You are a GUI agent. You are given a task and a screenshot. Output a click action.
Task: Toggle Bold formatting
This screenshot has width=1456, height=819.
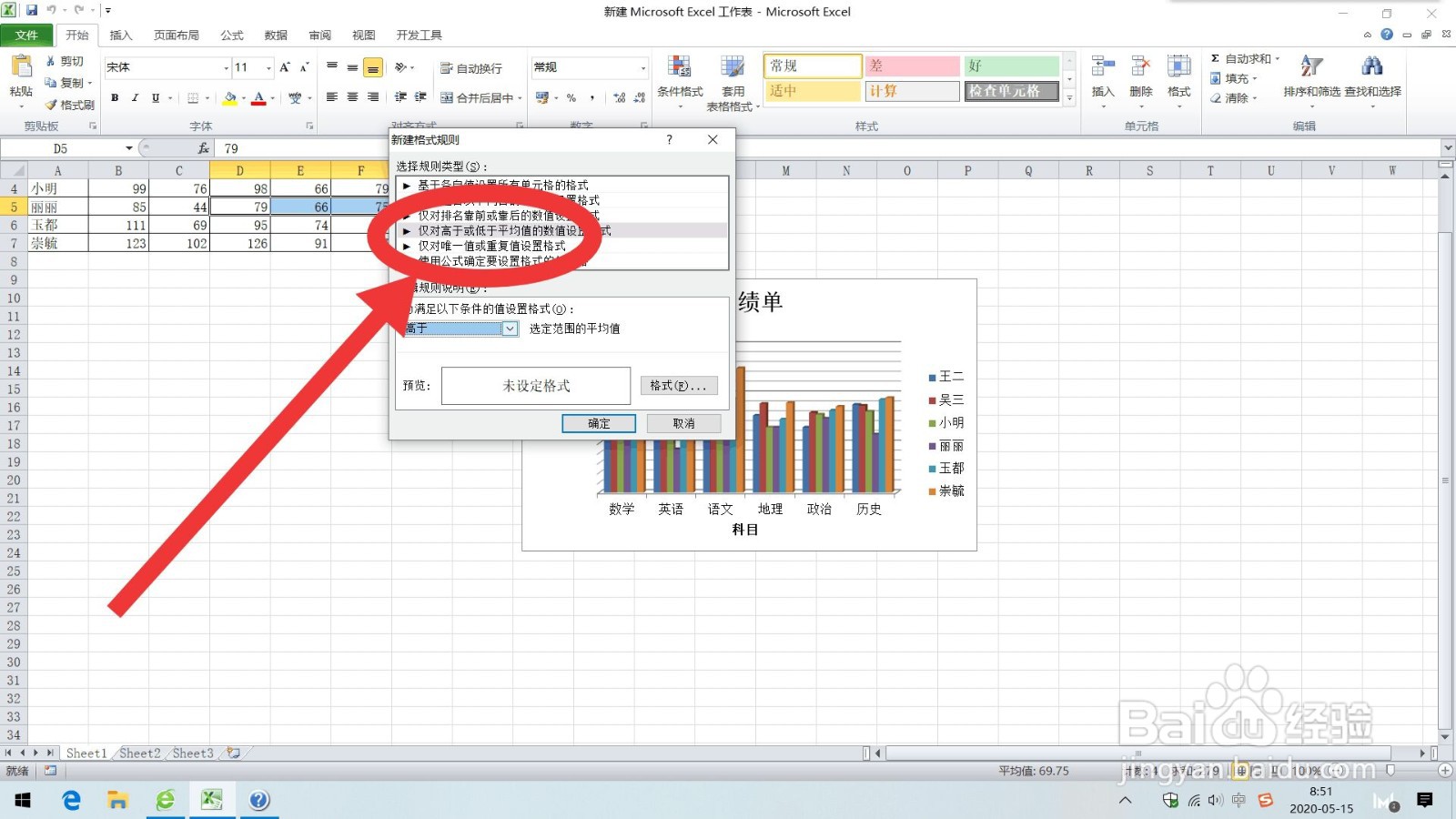(115, 97)
